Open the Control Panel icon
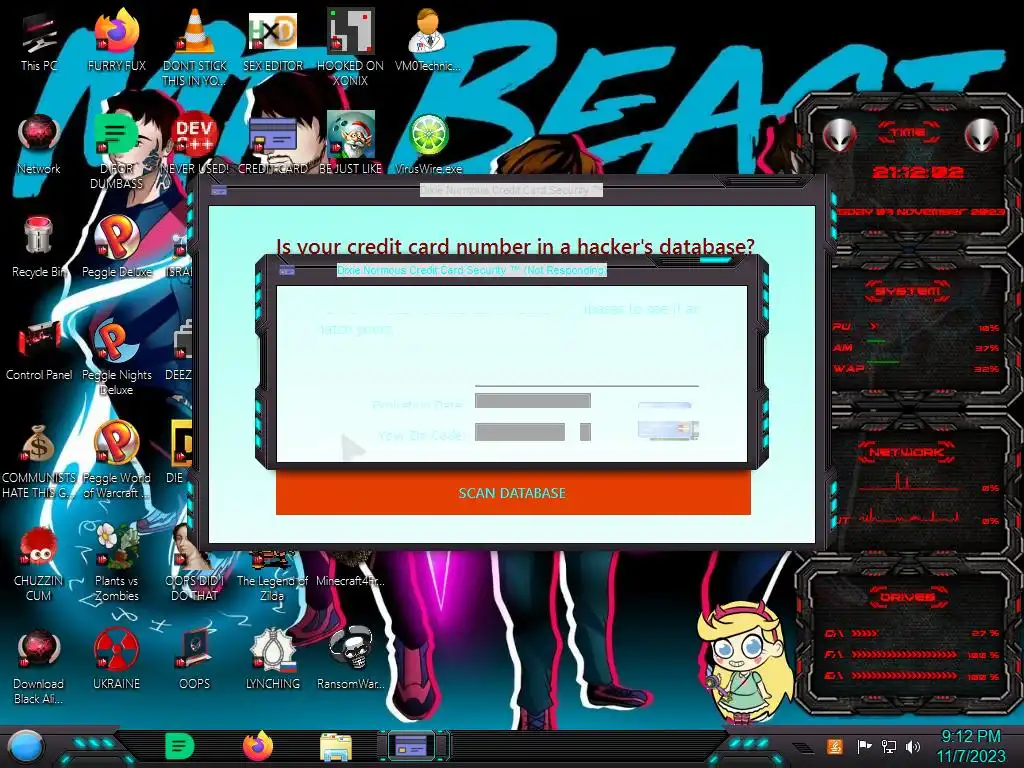 coord(39,350)
